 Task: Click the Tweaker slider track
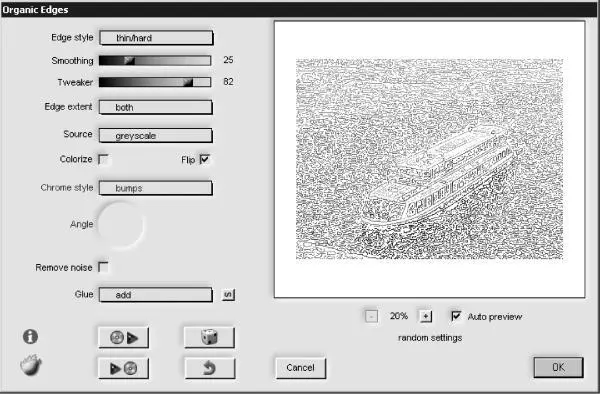[155, 82]
